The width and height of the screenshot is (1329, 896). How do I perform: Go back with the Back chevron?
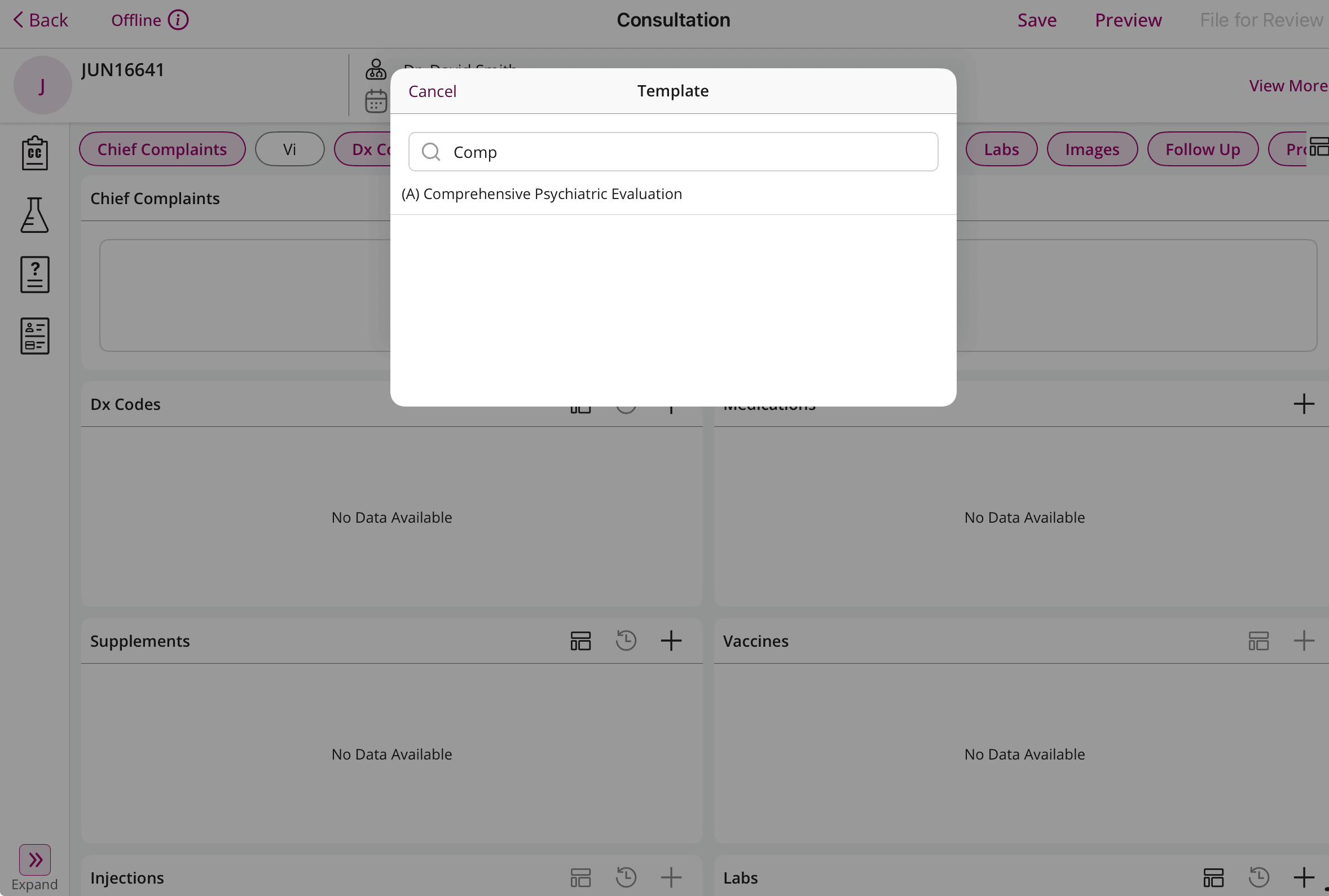(18, 20)
